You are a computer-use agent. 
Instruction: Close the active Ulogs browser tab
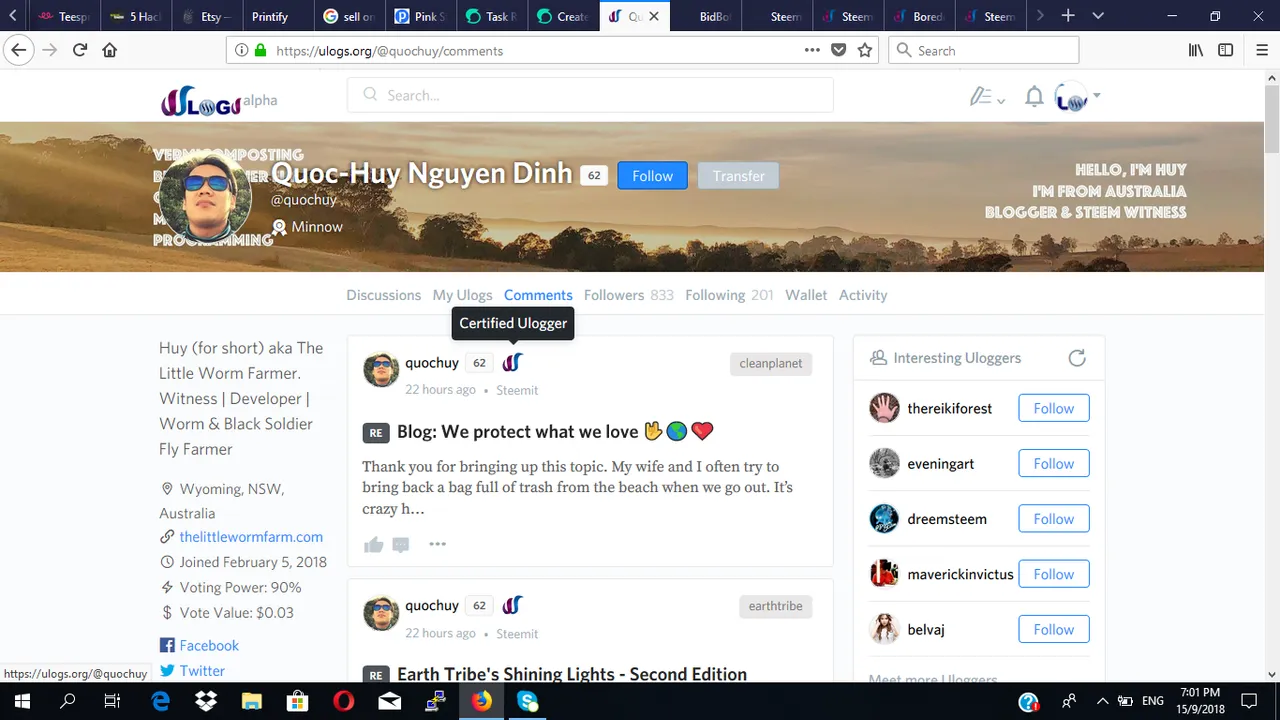[654, 17]
